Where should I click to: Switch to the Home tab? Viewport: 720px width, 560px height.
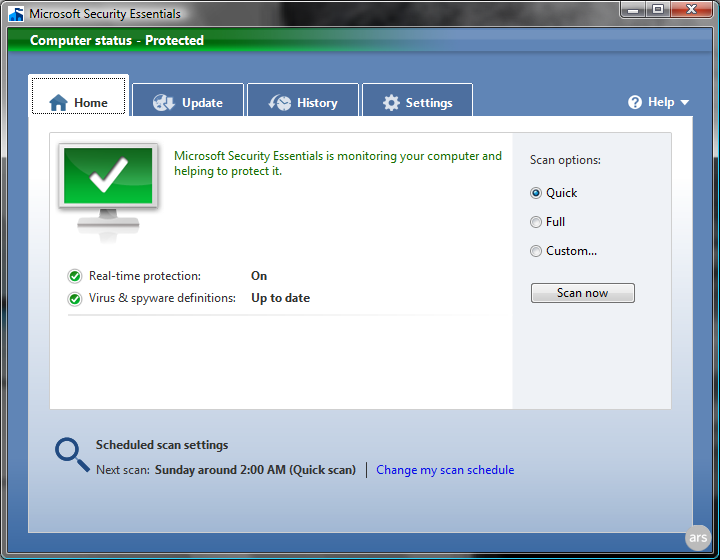79,95
